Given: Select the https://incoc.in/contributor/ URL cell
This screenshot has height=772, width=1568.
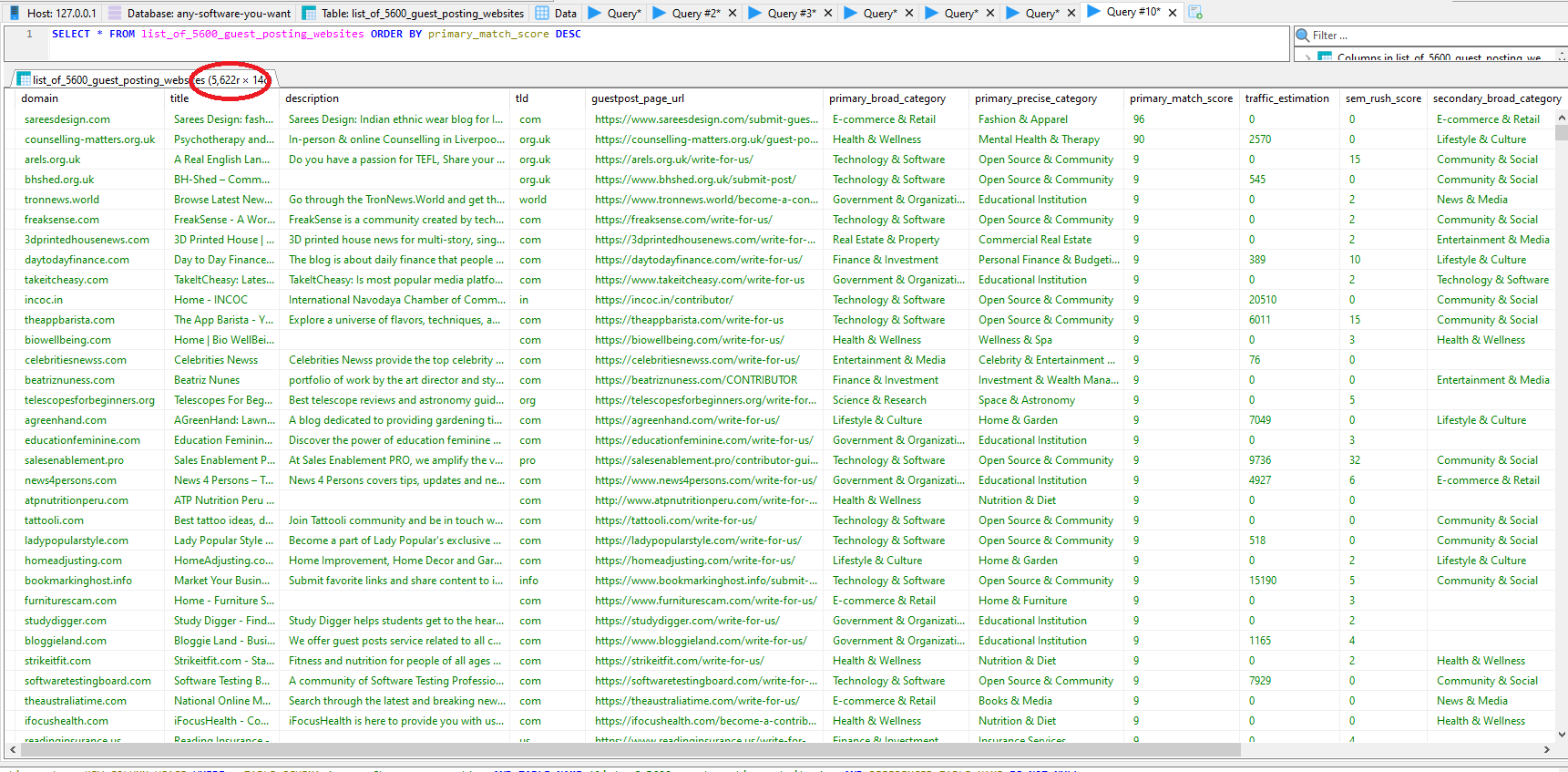Looking at the screenshot, I should pyautogui.click(x=706, y=300).
